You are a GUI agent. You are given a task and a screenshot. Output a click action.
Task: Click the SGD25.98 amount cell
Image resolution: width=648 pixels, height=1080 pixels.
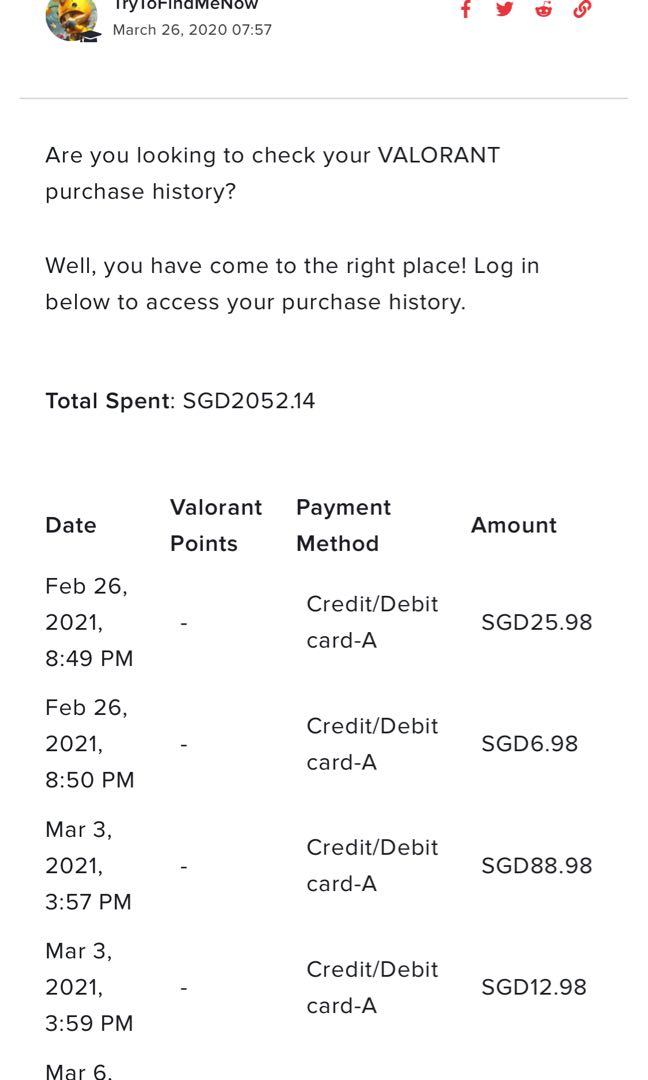[537, 622]
